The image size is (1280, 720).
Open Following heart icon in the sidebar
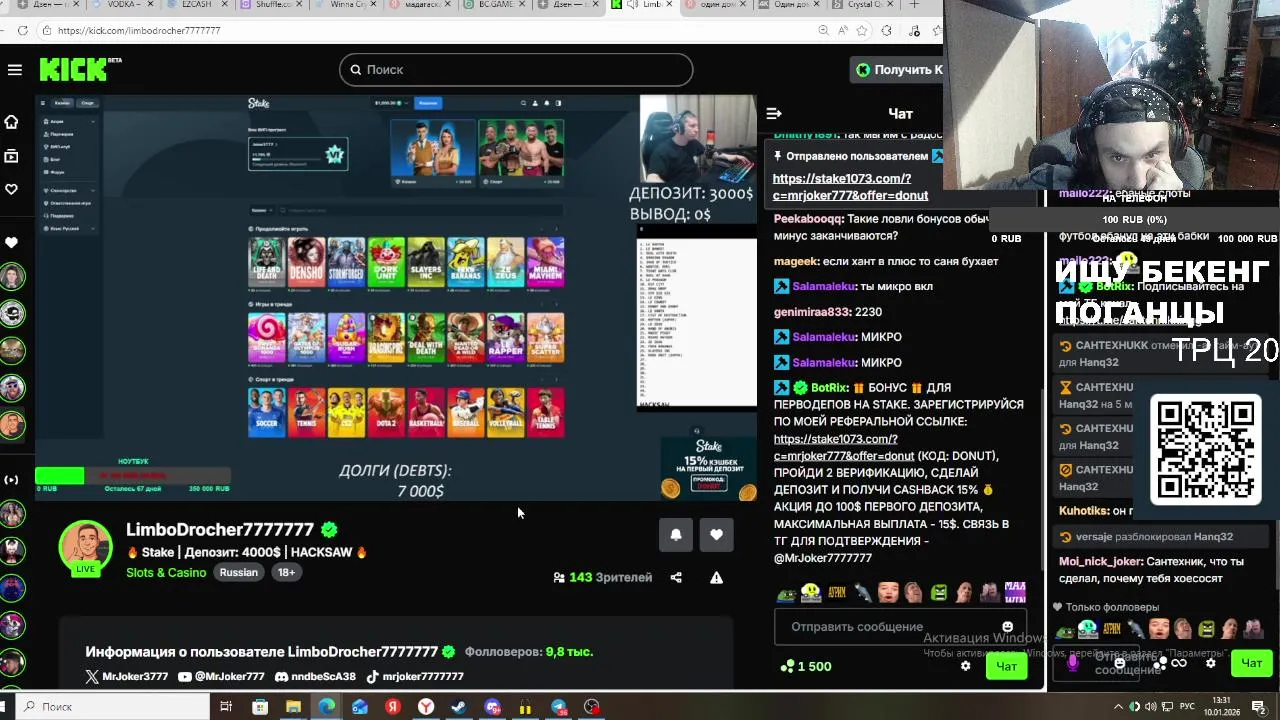pos(11,189)
